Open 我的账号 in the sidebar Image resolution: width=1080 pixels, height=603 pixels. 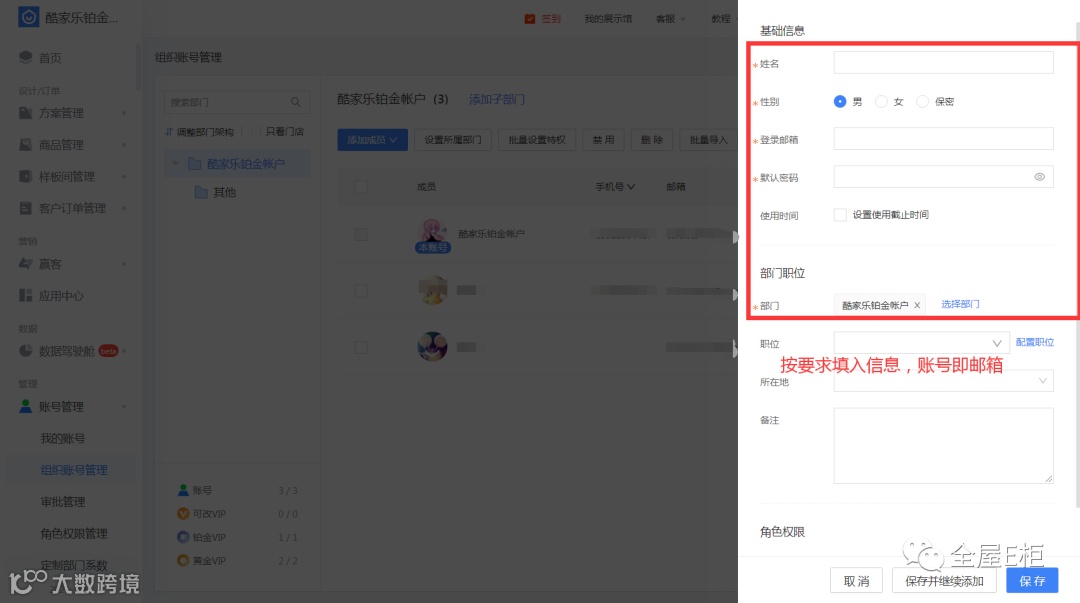(x=63, y=438)
